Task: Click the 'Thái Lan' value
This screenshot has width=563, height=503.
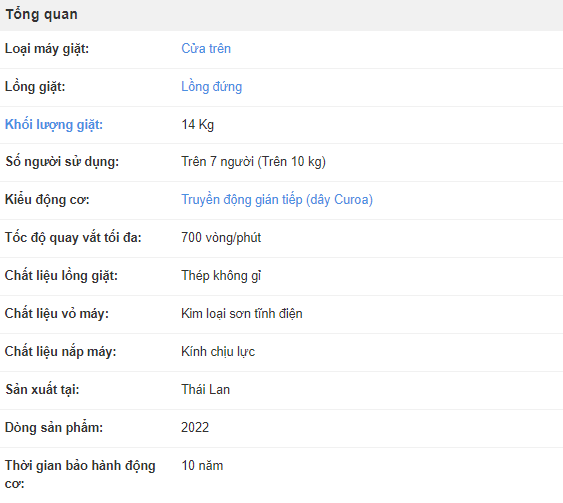Action: (x=205, y=390)
